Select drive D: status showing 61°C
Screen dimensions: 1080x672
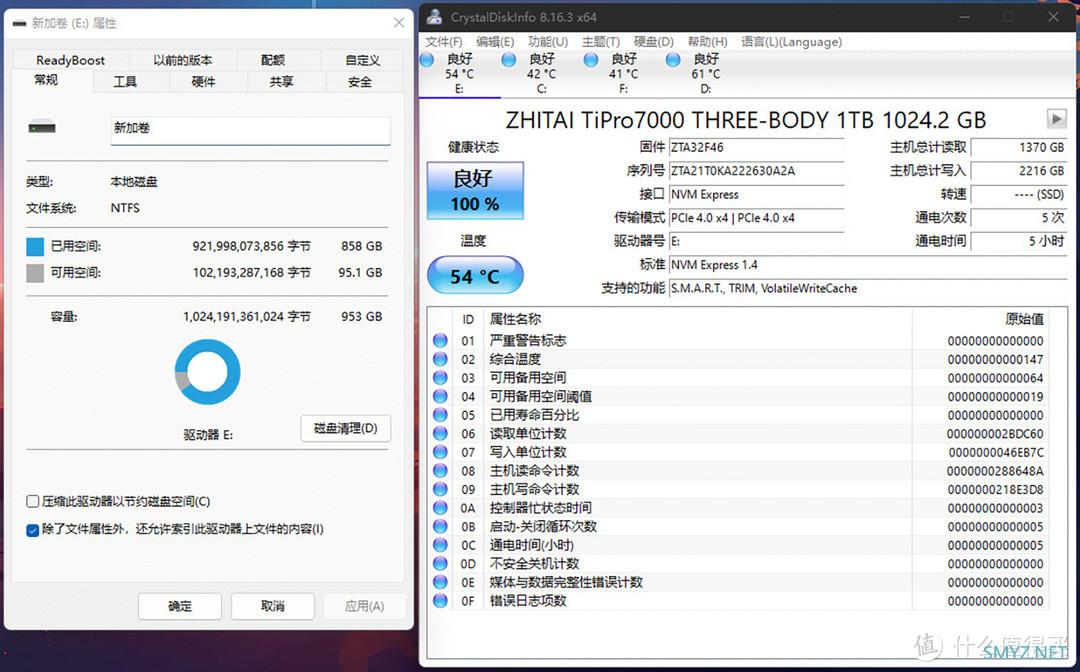[705, 67]
